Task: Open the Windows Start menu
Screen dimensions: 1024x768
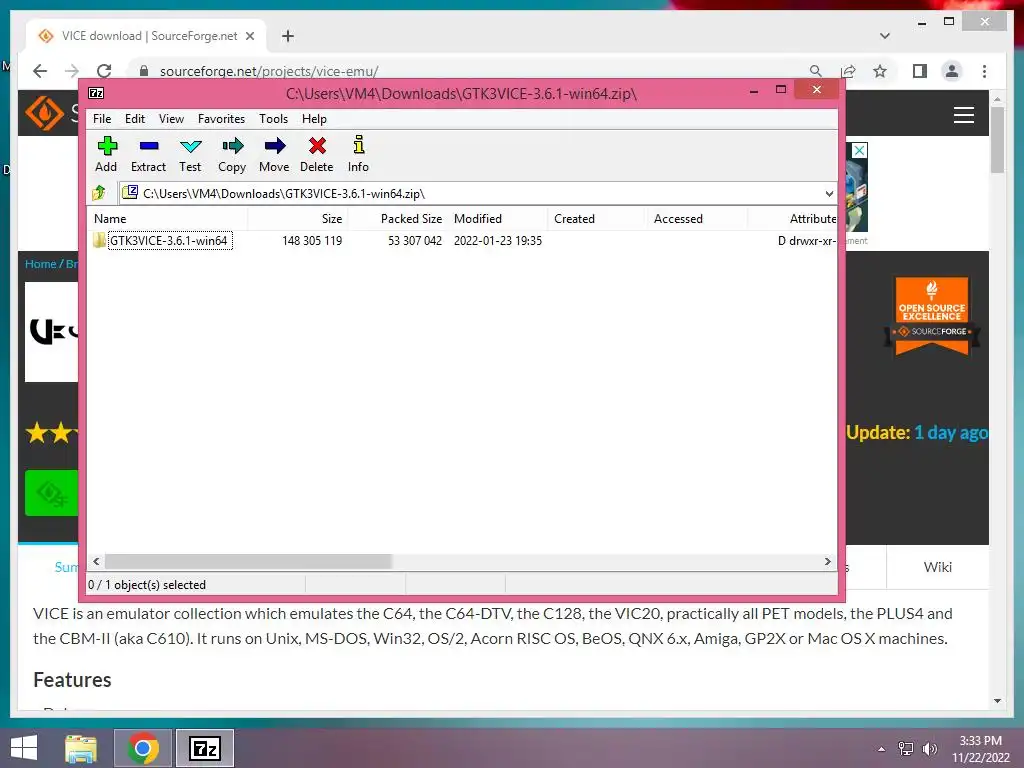Action: [24, 748]
